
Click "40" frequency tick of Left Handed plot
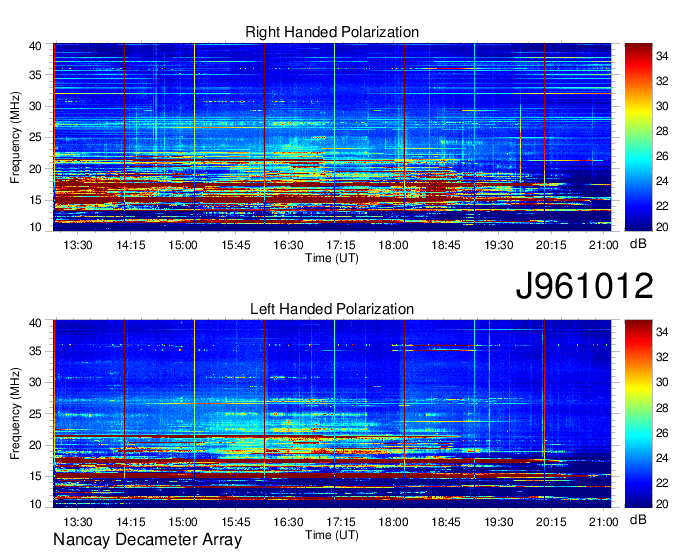click(x=35, y=323)
